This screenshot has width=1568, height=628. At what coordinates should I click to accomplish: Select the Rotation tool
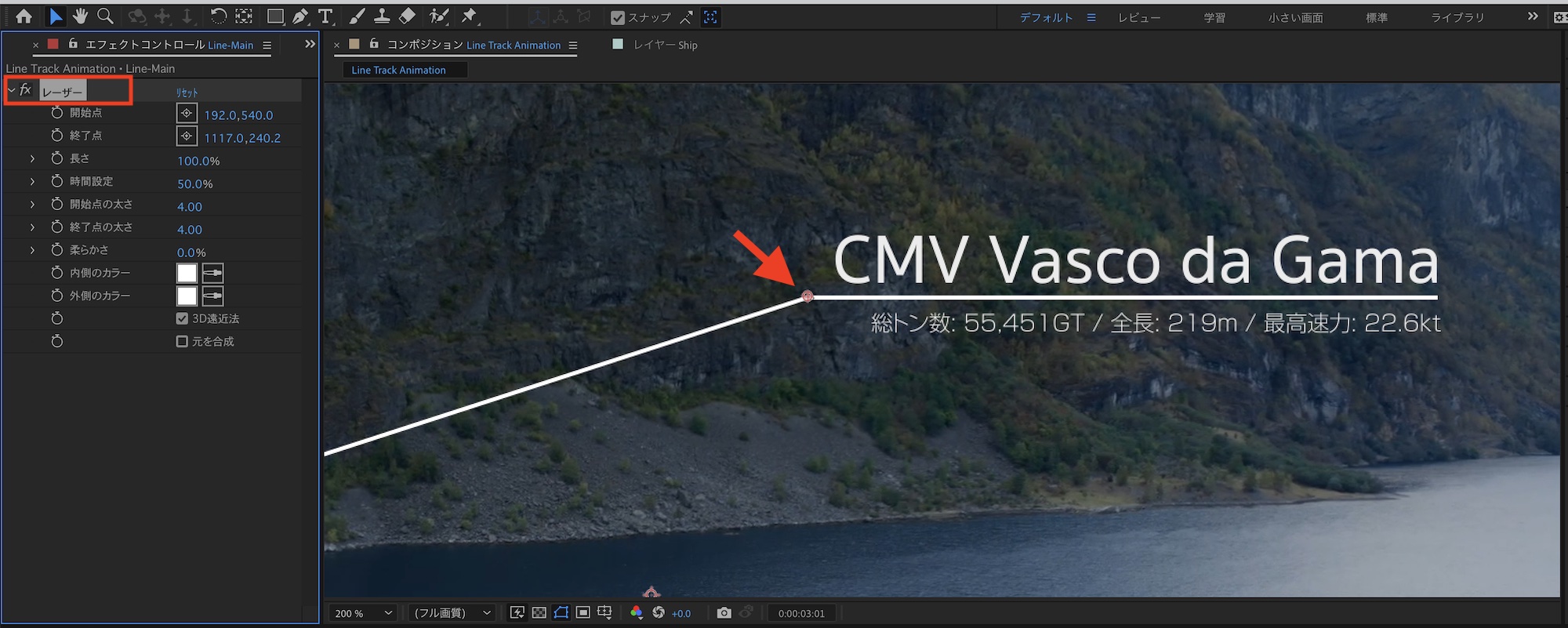219,16
